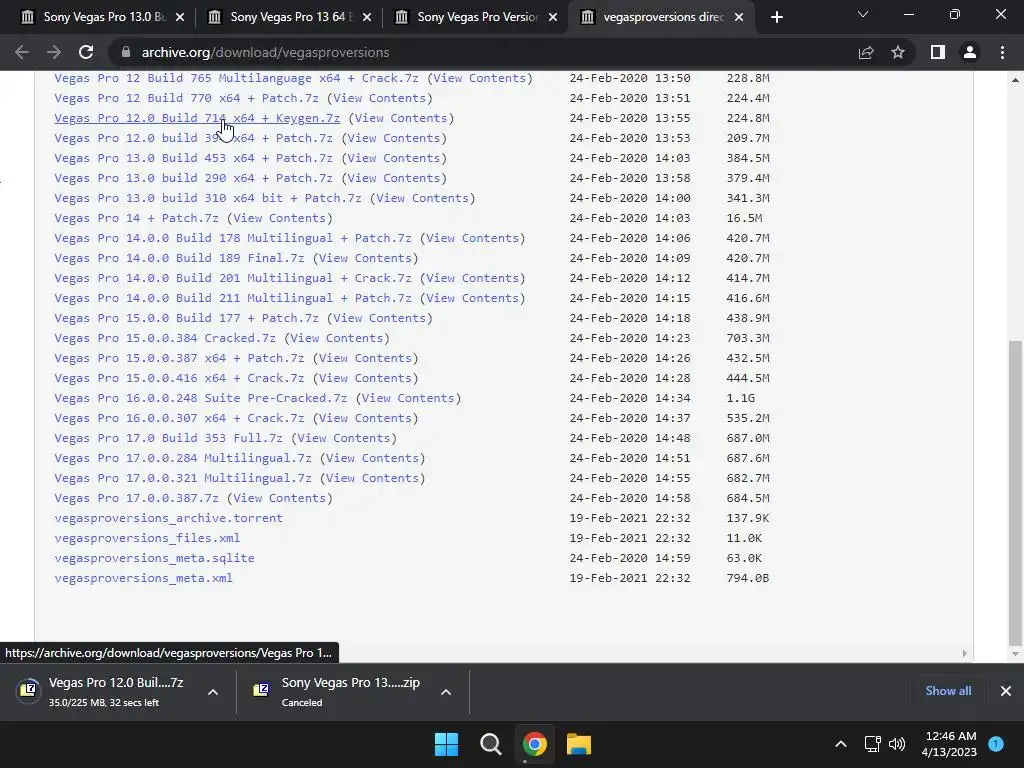
Task: Show hidden system tray icons
Action: click(841, 744)
